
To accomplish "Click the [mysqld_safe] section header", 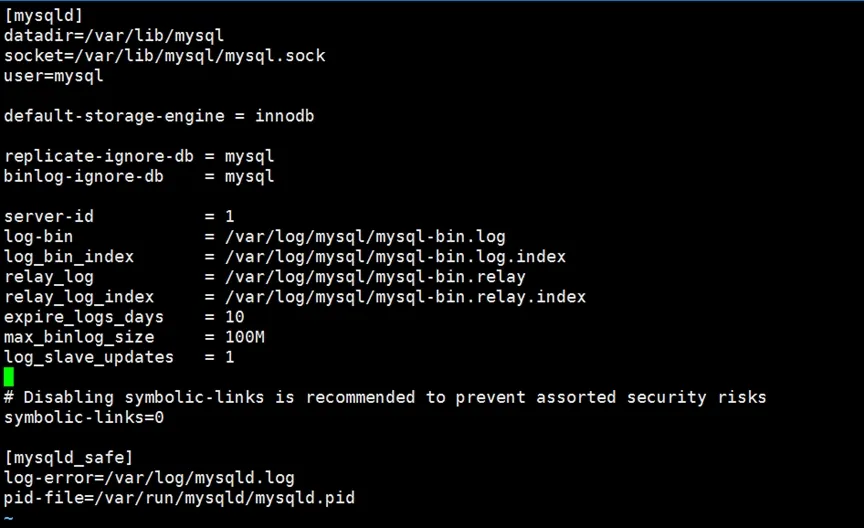I will point(68,457).
